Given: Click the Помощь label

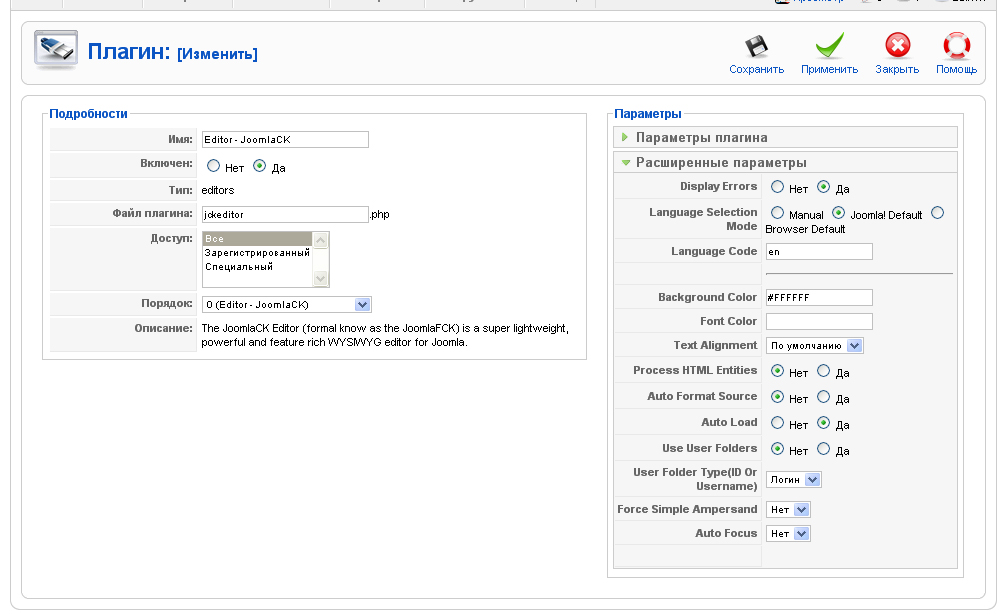Looking at the screenshot, I should point(956,69).
